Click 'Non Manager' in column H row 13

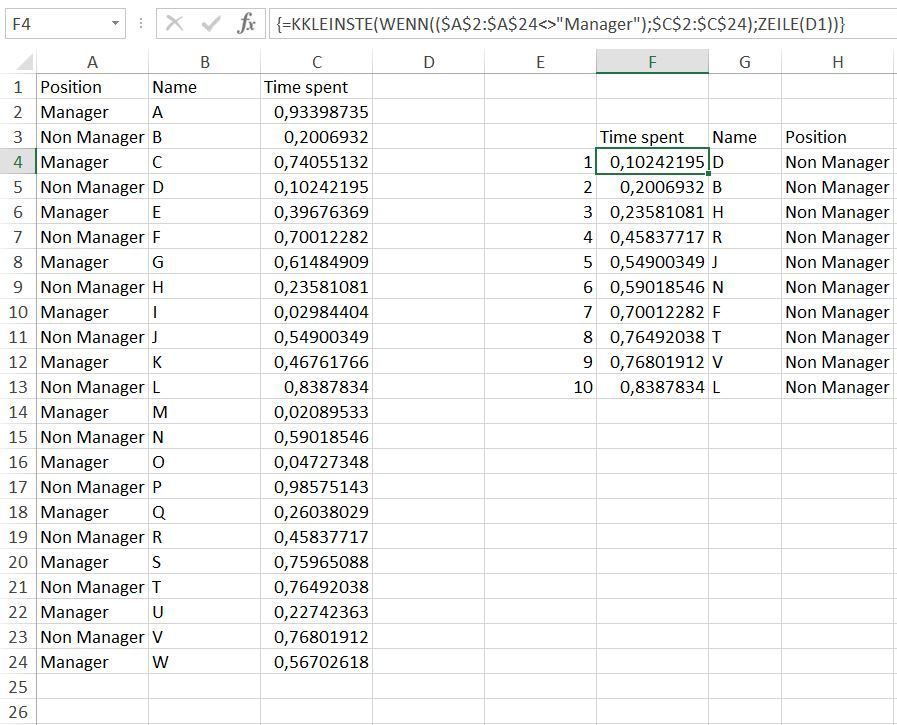pos(838,387)
